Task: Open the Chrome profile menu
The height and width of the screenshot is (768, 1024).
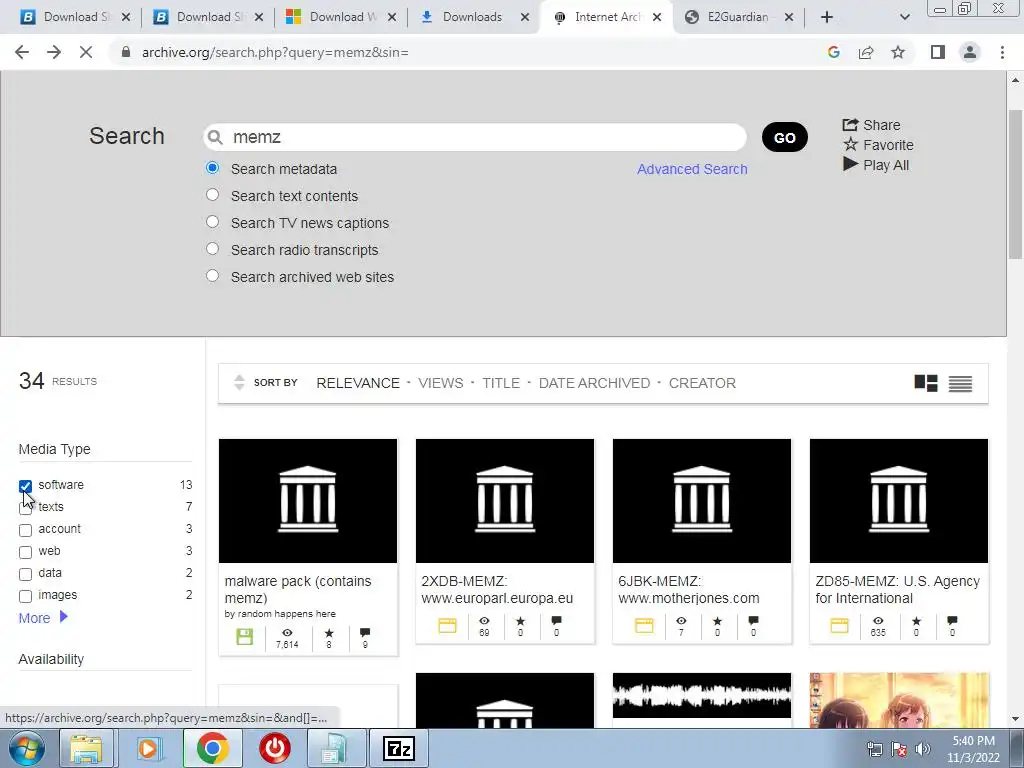Action: pos(970,52)
